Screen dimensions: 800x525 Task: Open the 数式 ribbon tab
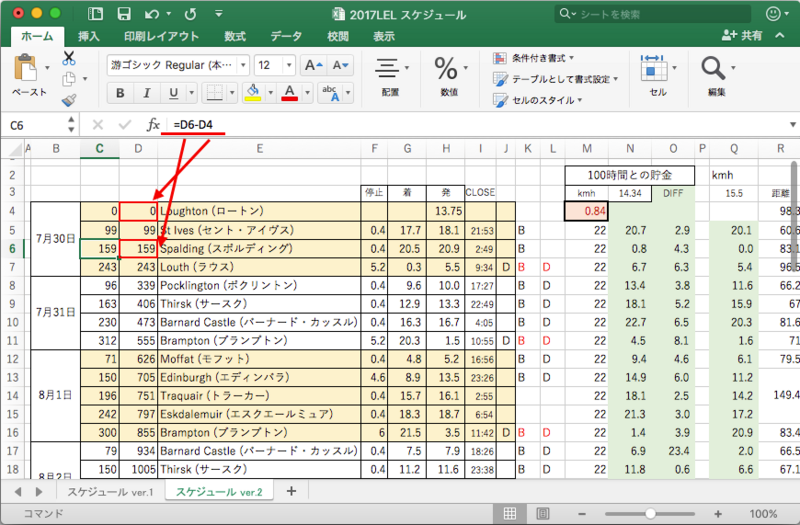coord(235,36)
